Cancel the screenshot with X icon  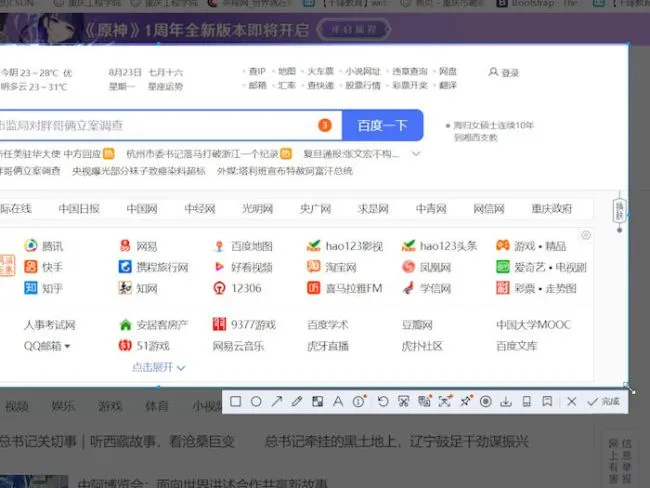(572, 401)
